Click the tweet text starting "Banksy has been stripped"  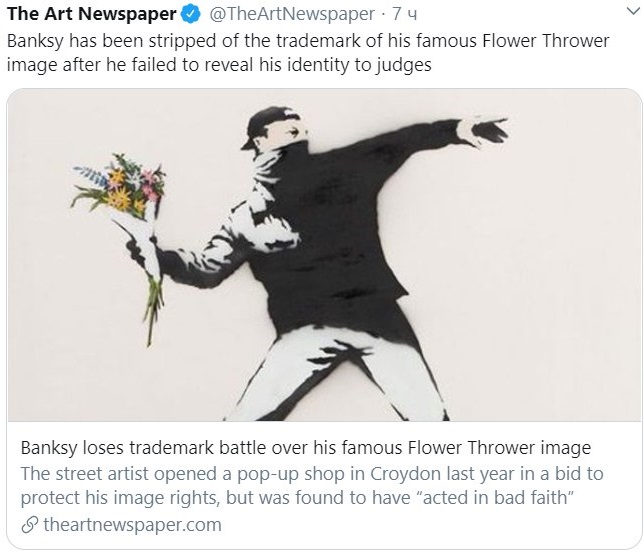coord(320,44)
